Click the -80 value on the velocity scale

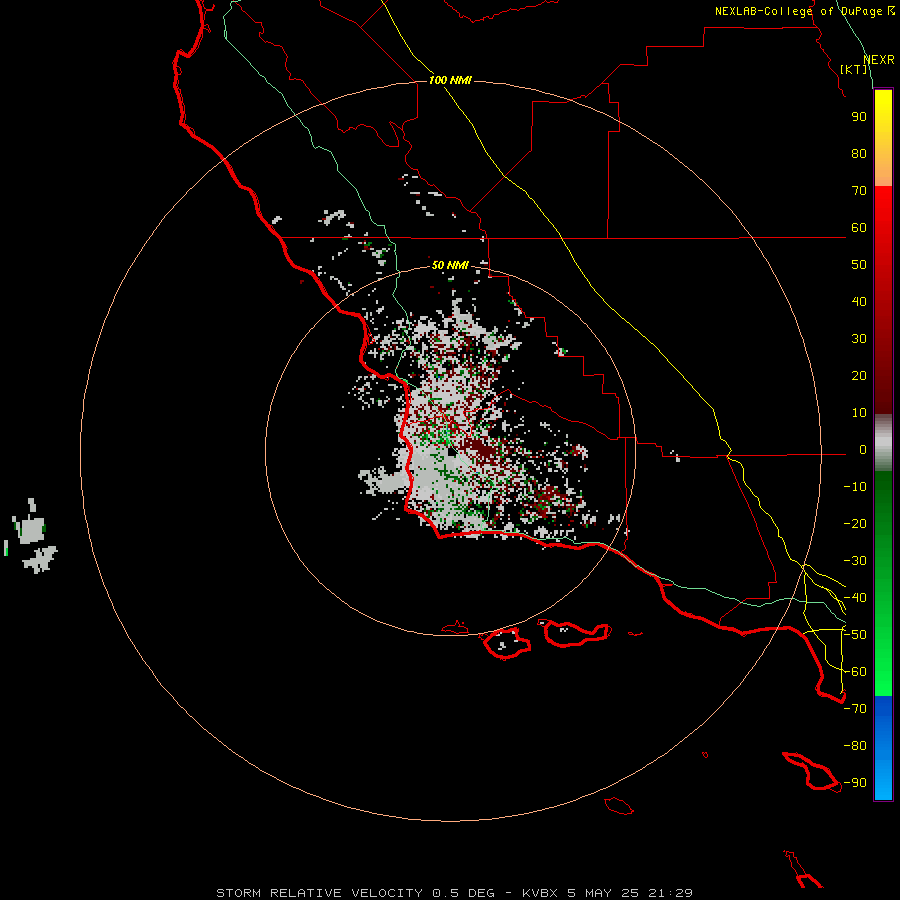point(855,746)
